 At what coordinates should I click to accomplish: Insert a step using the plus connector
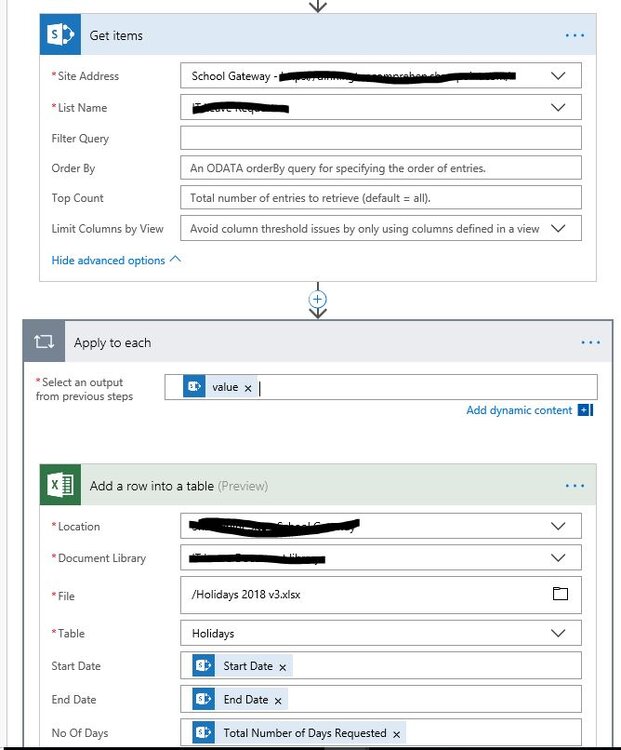318,299
